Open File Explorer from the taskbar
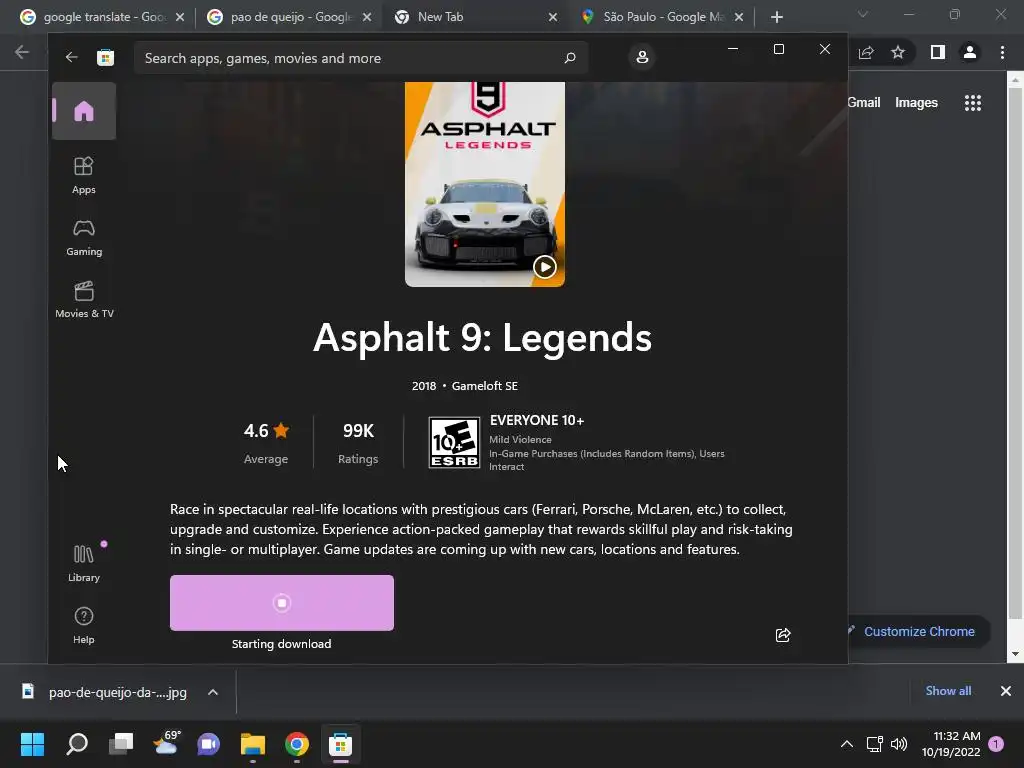The width and height of the screenshot is (1024, 768). pyautogui.click(x=253, y=744)
